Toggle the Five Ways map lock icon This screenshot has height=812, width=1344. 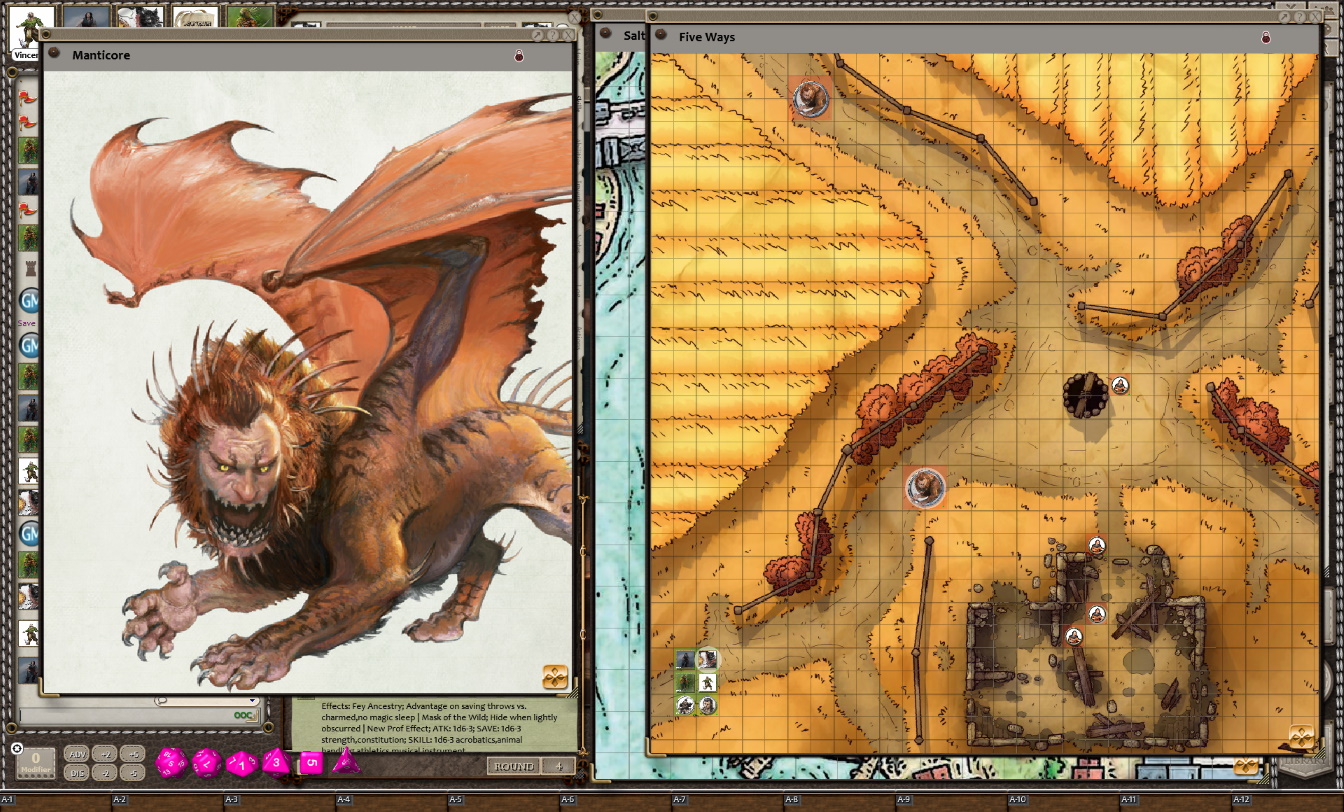(1265, 38)
